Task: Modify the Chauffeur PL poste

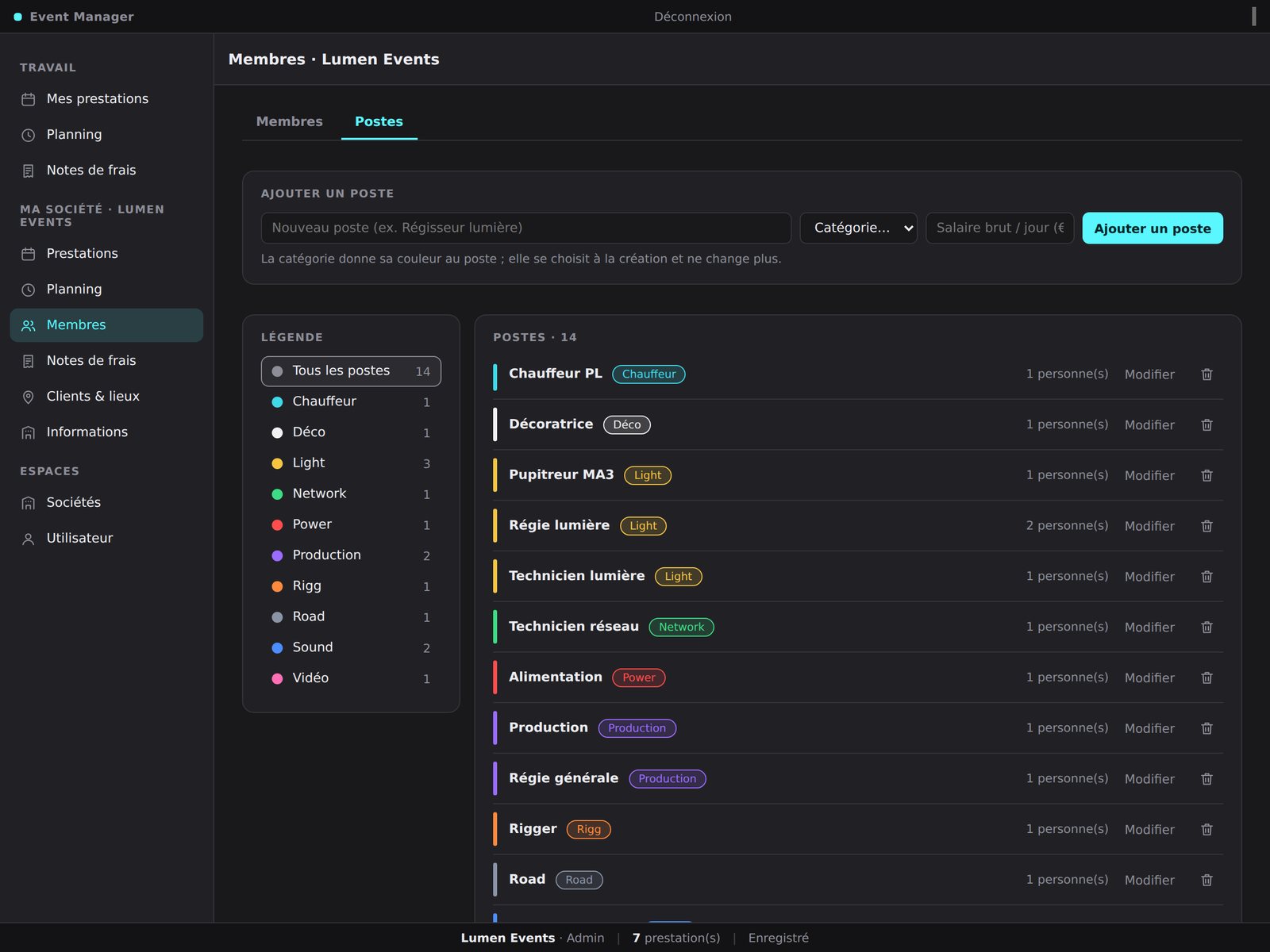Action: point(1149,374)
